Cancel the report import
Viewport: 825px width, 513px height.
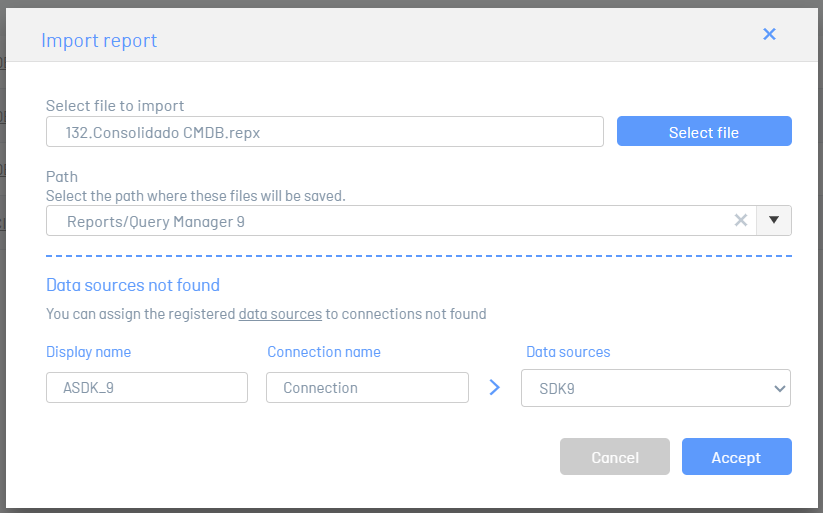pyautogui.click(x=615, y=457)
